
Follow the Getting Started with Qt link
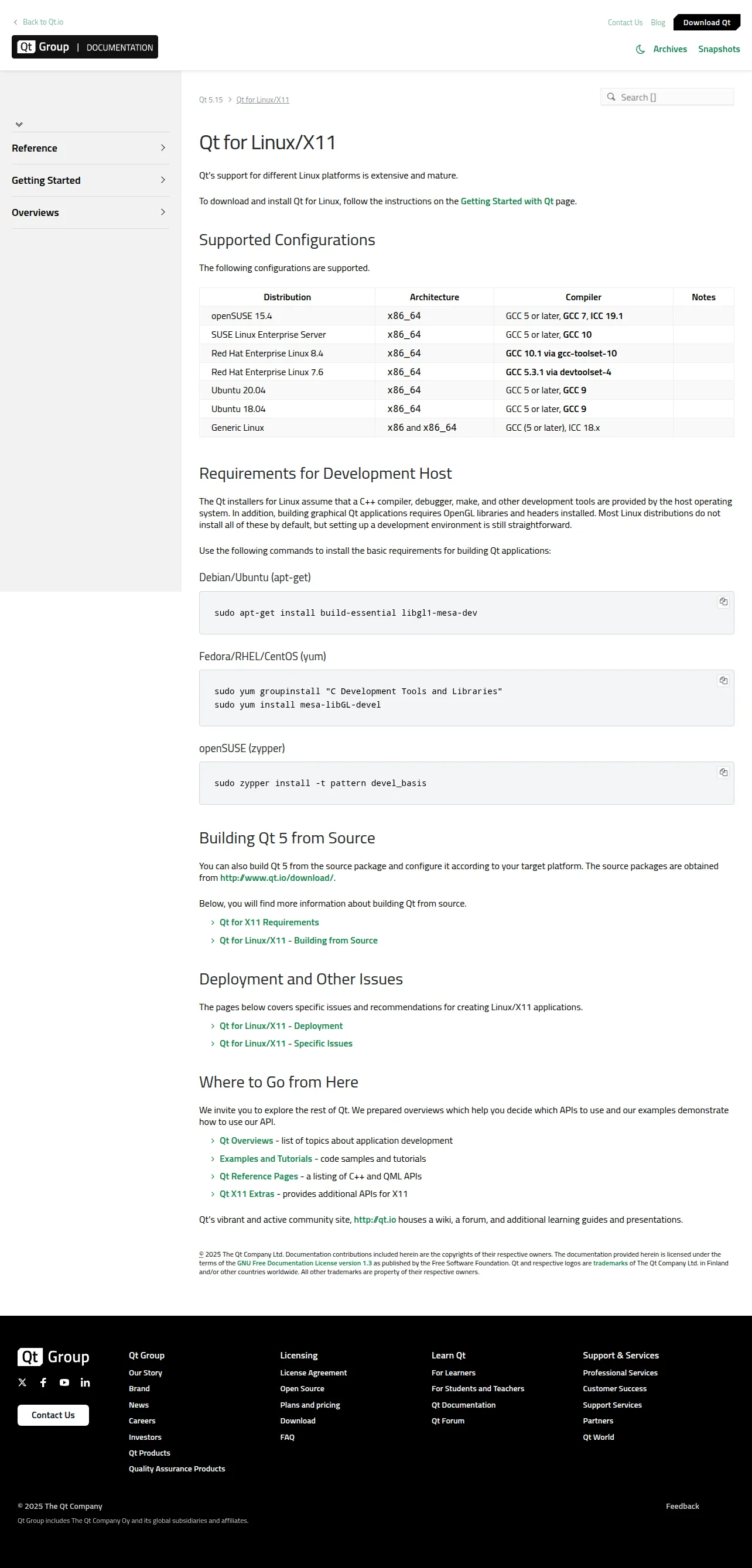point(507,201)
